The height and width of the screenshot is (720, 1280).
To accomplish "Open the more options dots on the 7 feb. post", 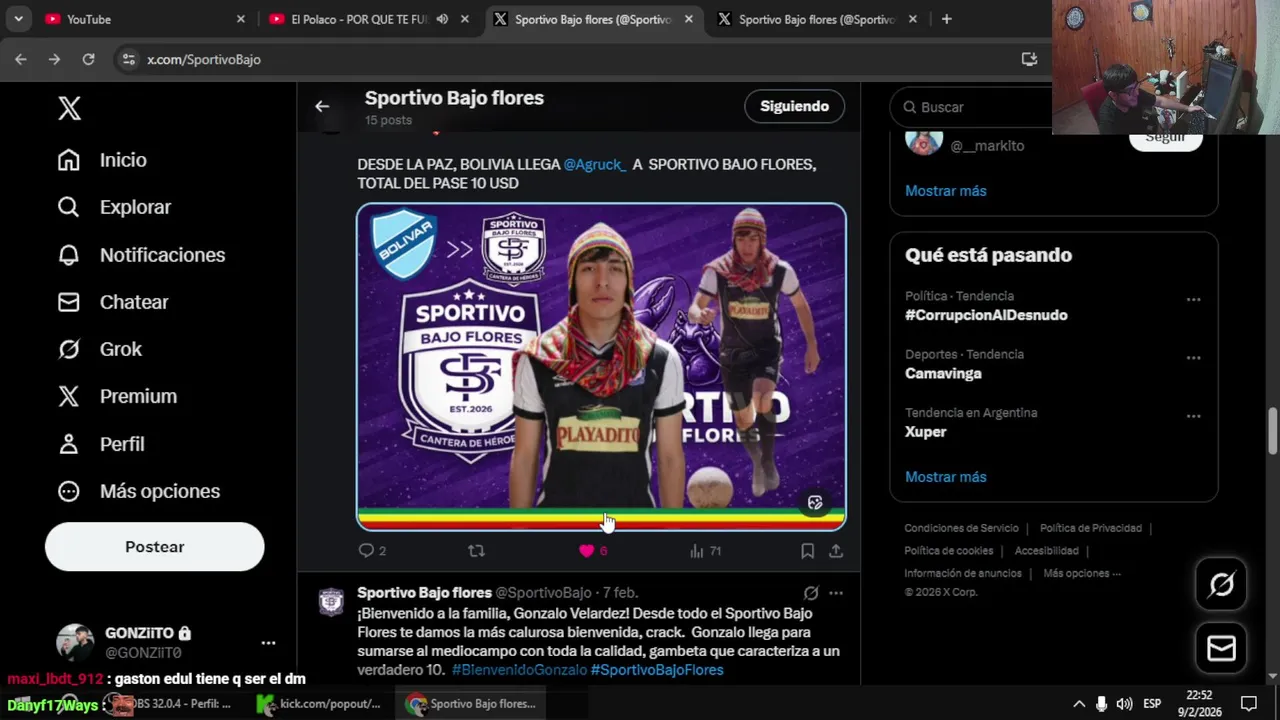I will 836,593.
